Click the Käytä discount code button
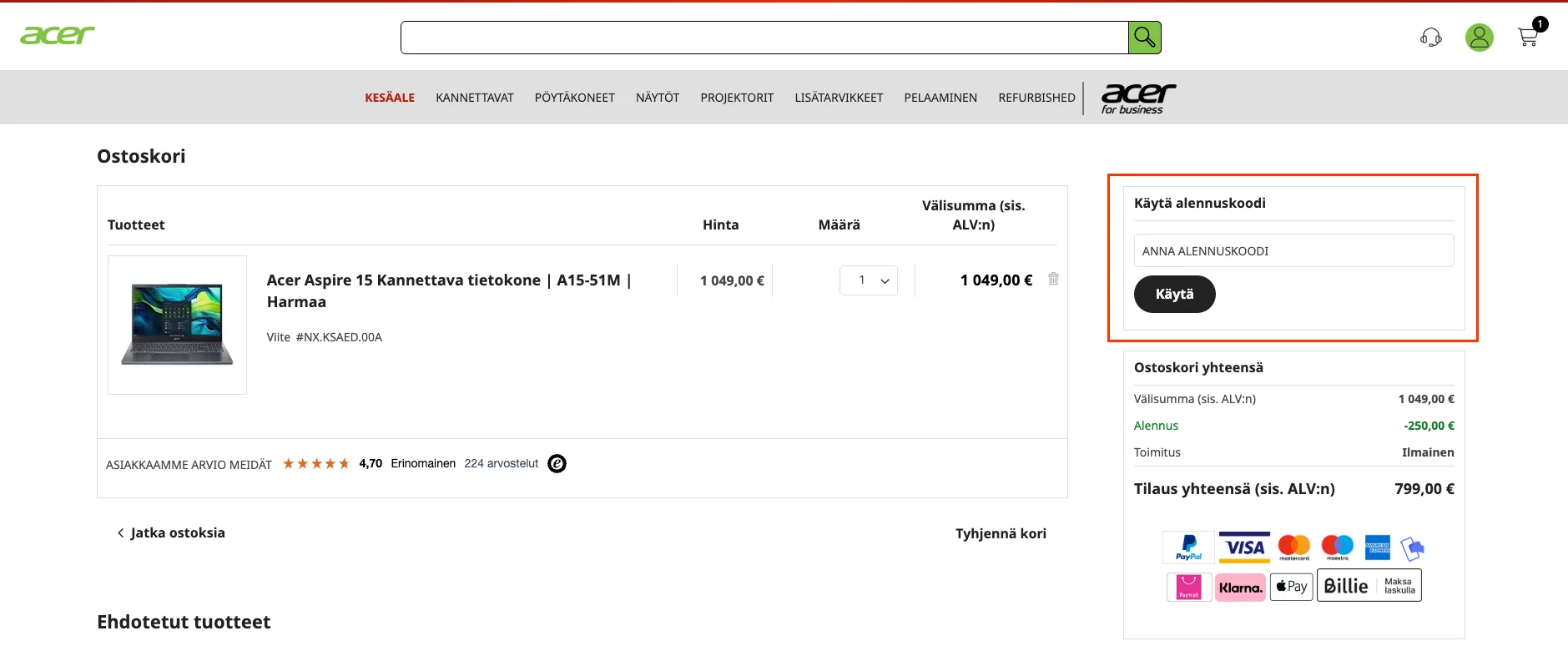1568x651 pixels. click(x=1174, y=294)
